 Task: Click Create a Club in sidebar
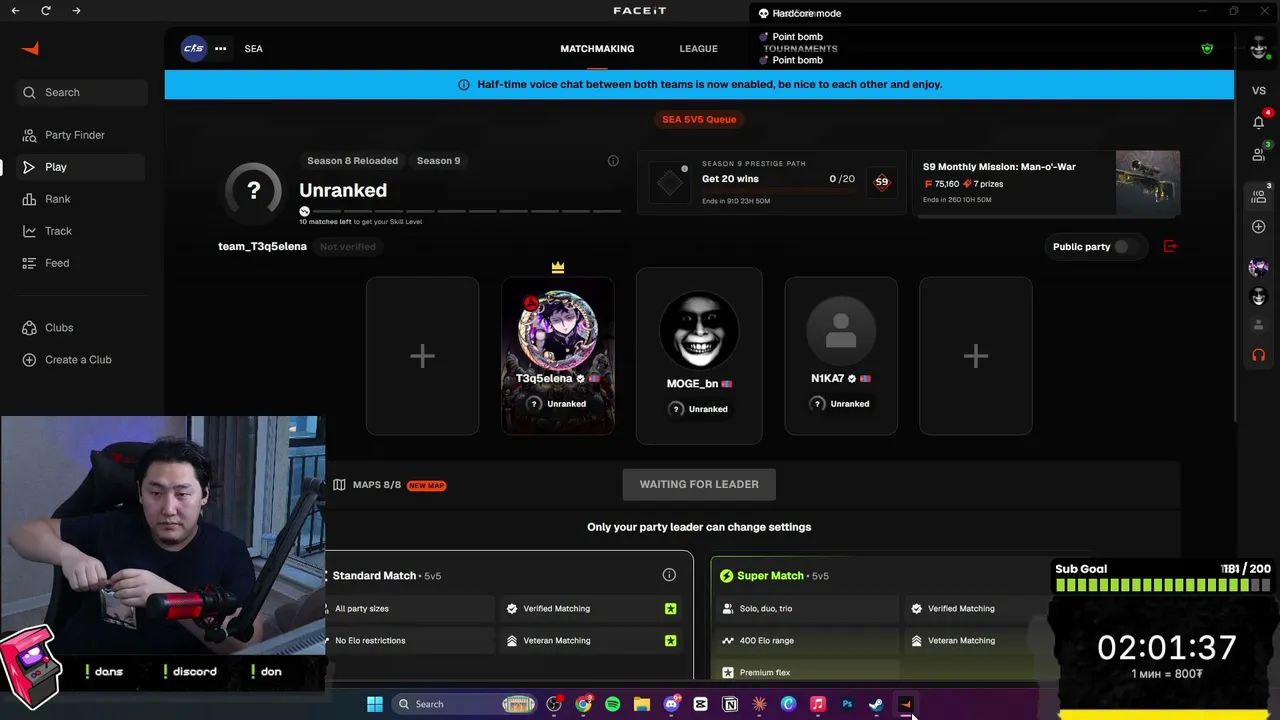[78, 360]
